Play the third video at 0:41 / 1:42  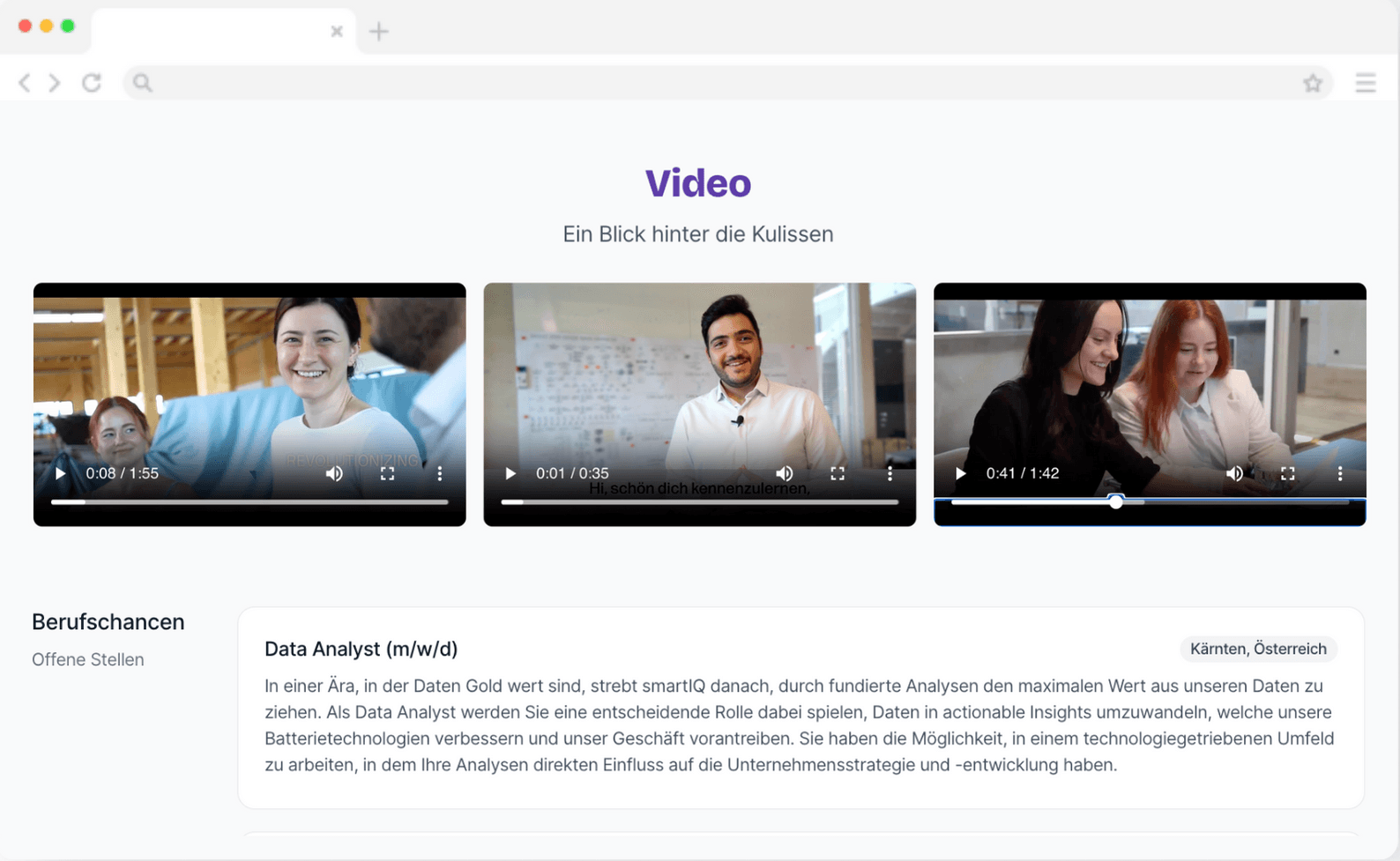coord(961,473)
